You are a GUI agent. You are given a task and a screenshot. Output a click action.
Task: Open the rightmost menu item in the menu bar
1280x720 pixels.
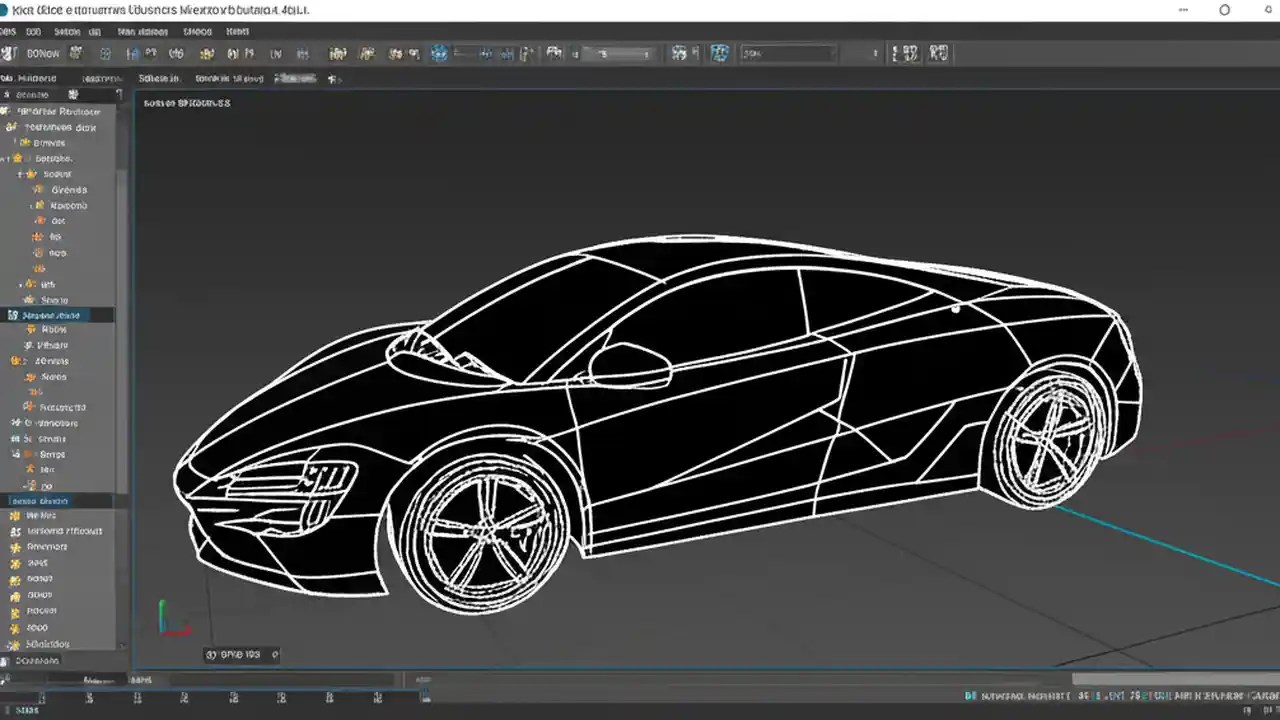tap(238, 31)
